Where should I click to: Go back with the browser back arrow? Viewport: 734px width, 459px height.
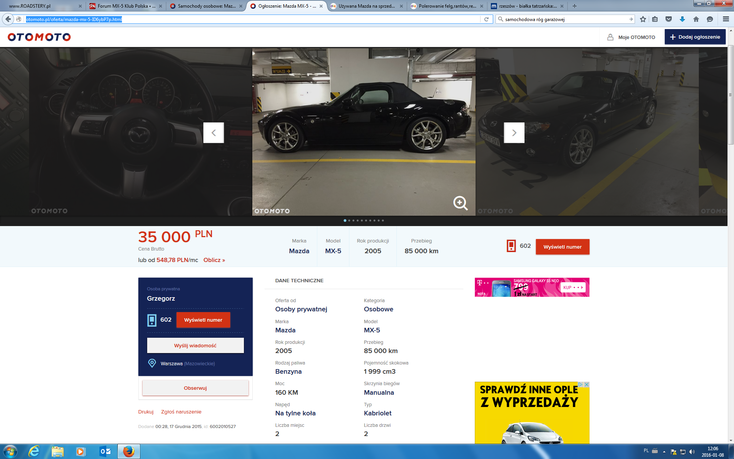pyautogui.click(x=8, y=19)
